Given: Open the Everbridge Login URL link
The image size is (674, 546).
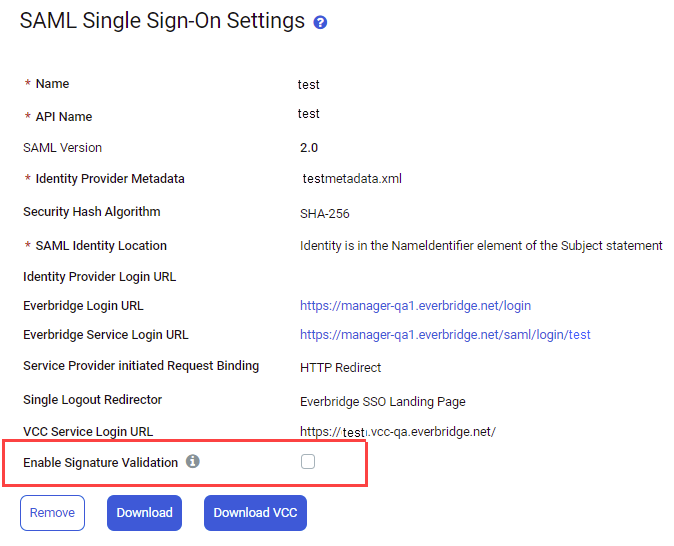Looking at the screenshot, I should (415, 306).
